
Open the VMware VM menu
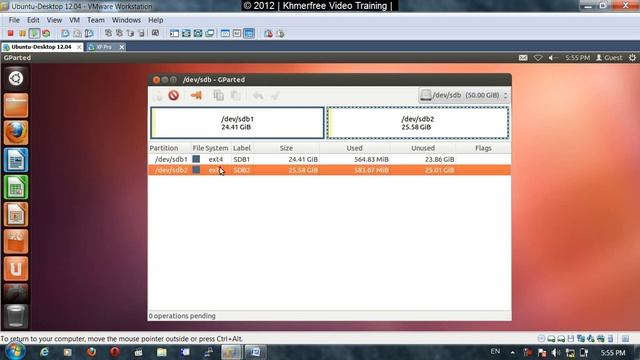74,20
